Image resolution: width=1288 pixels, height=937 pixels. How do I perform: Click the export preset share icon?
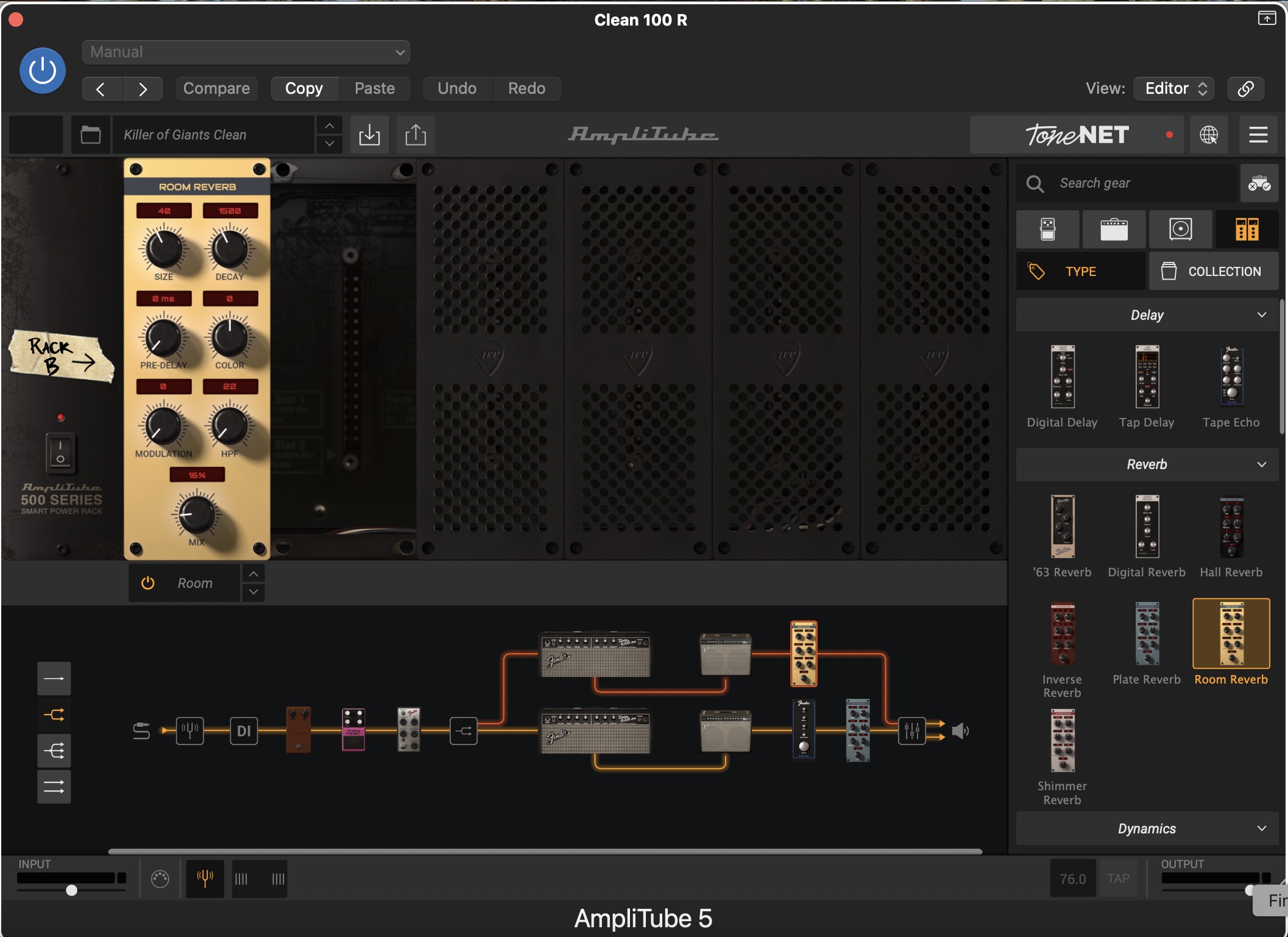(416, 135)
